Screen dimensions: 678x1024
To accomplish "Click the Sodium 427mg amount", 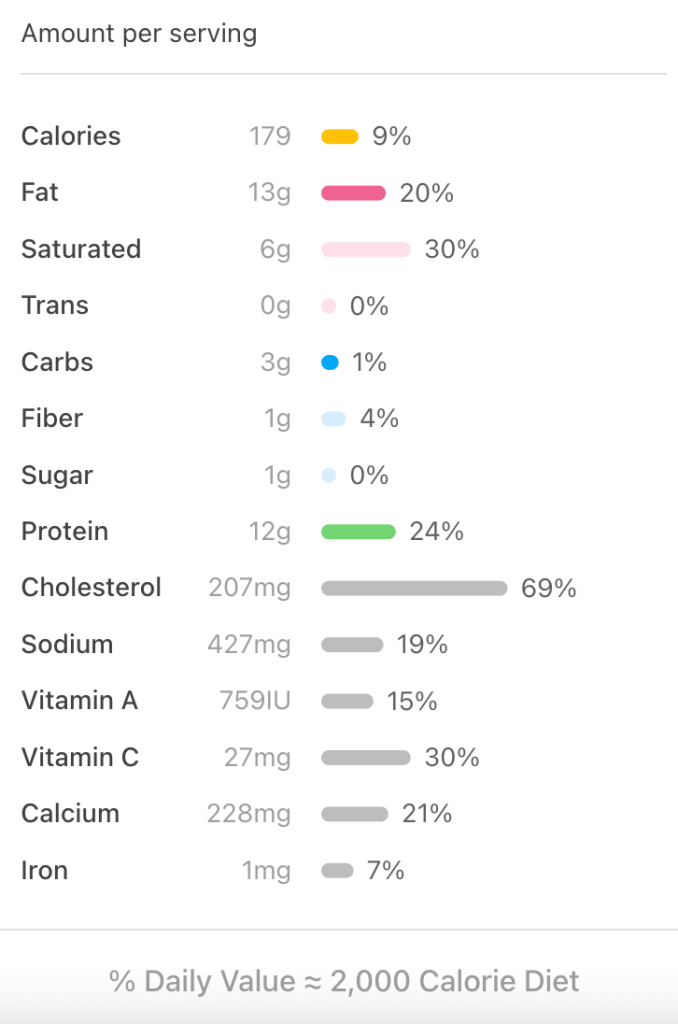I will [x=249, y=645].
